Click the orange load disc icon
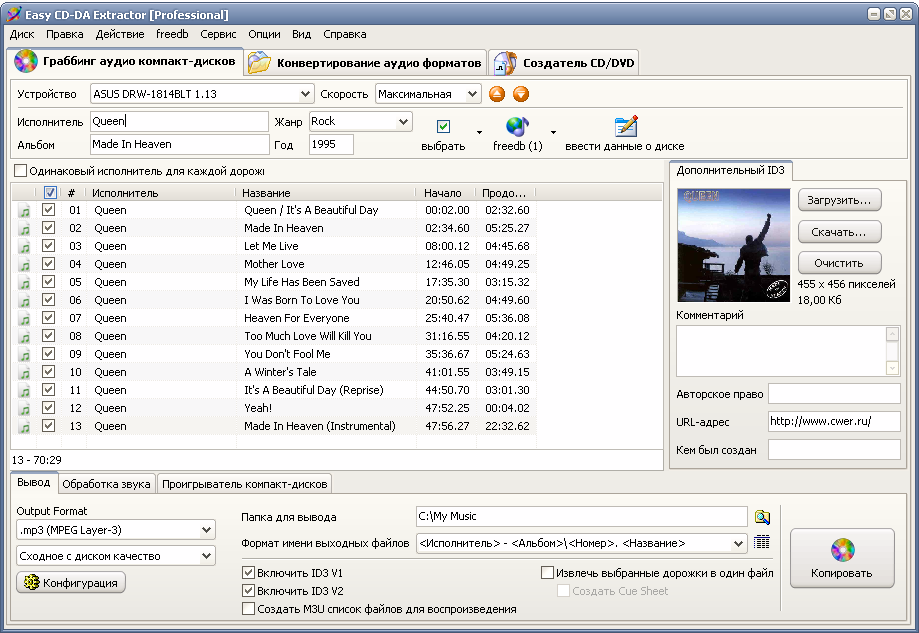 click(x=520, y=94)
